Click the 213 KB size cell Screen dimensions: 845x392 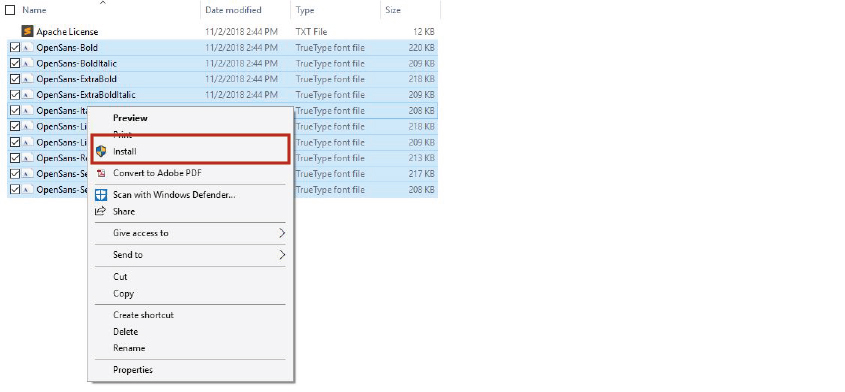(x=422, y=157)
